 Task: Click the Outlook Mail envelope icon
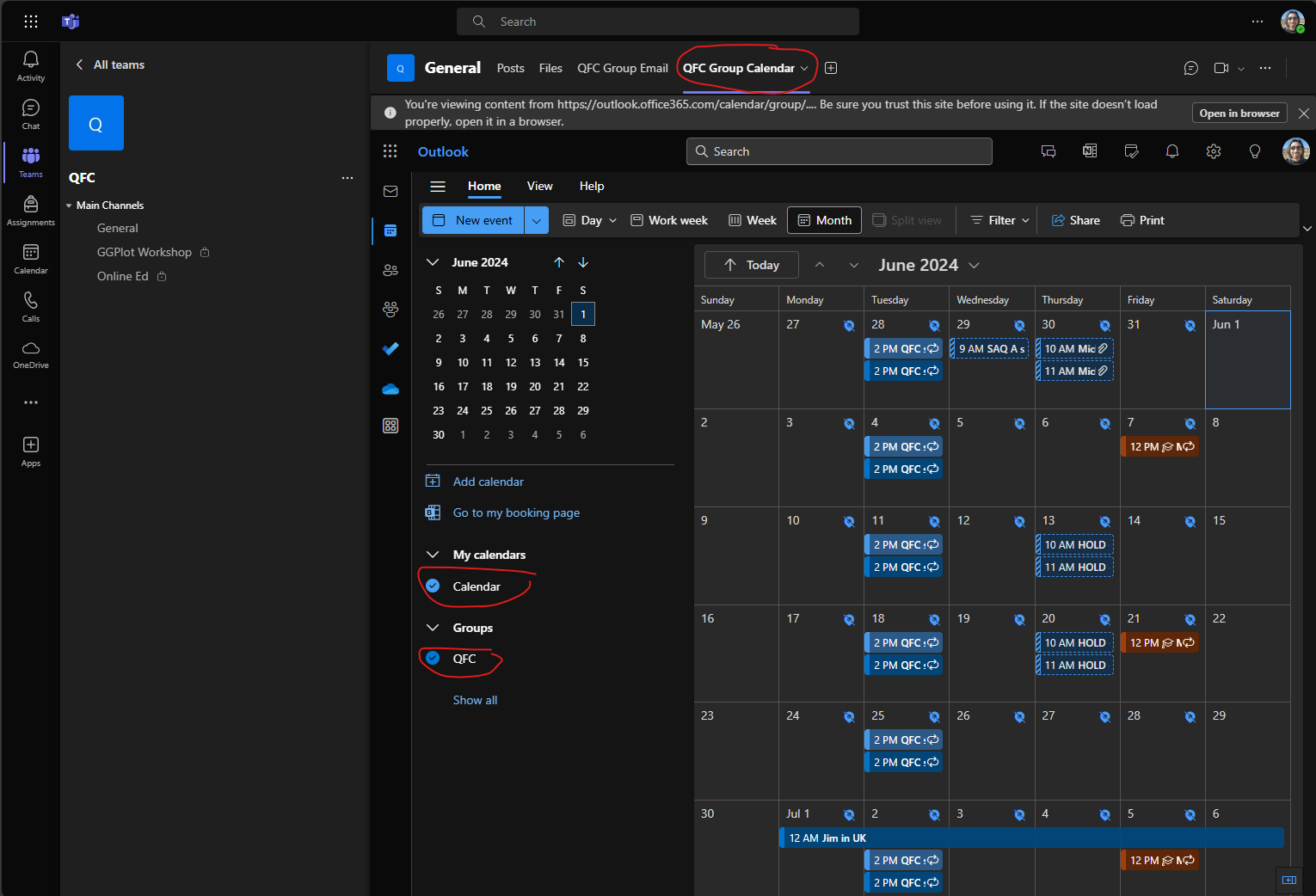390,191
